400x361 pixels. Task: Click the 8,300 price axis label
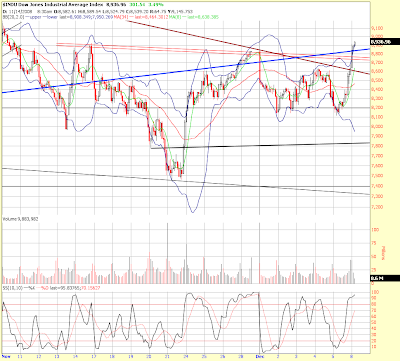coord(377,98)
